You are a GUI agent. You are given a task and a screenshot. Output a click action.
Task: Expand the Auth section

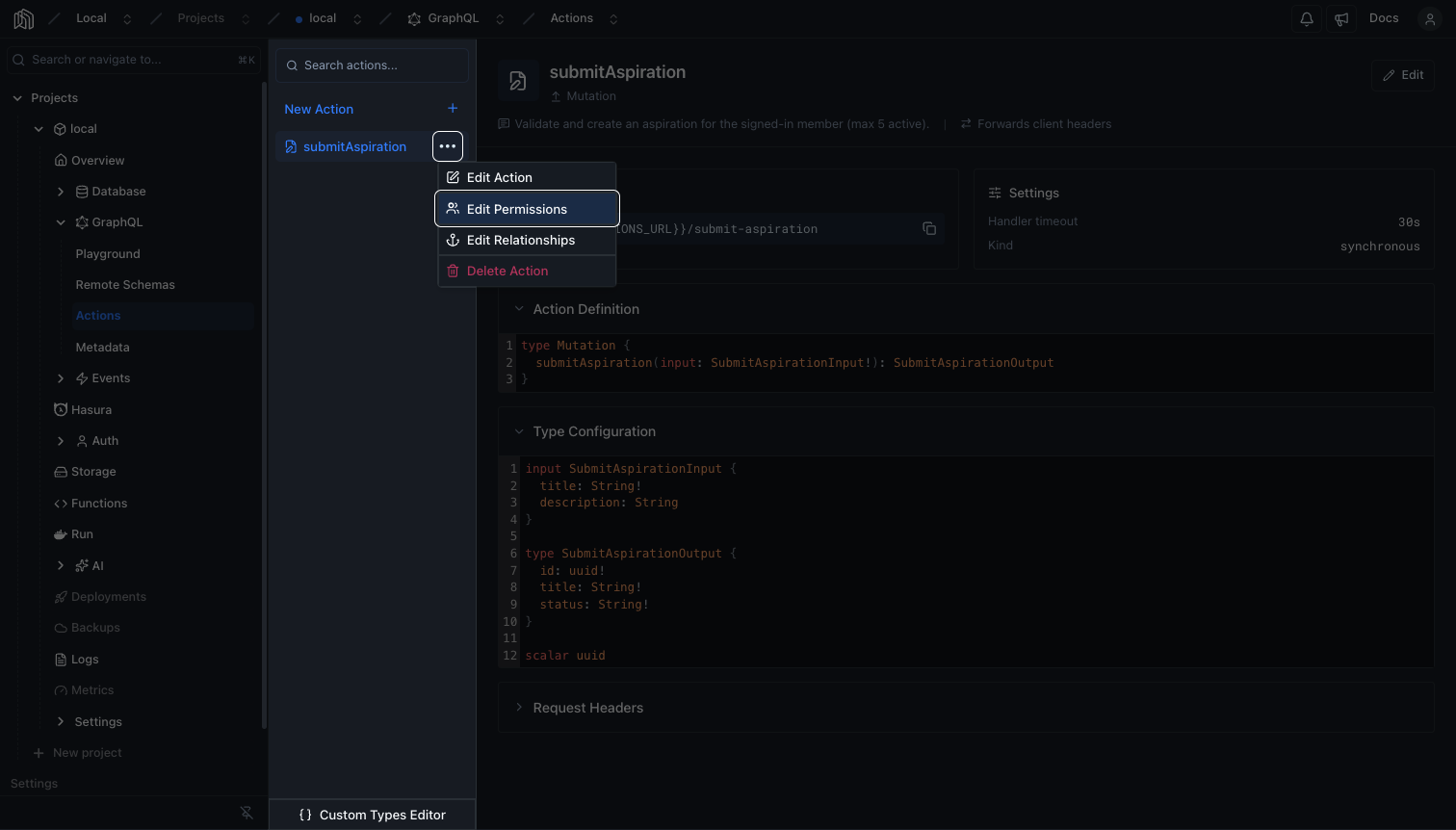[x=61, y=441]
